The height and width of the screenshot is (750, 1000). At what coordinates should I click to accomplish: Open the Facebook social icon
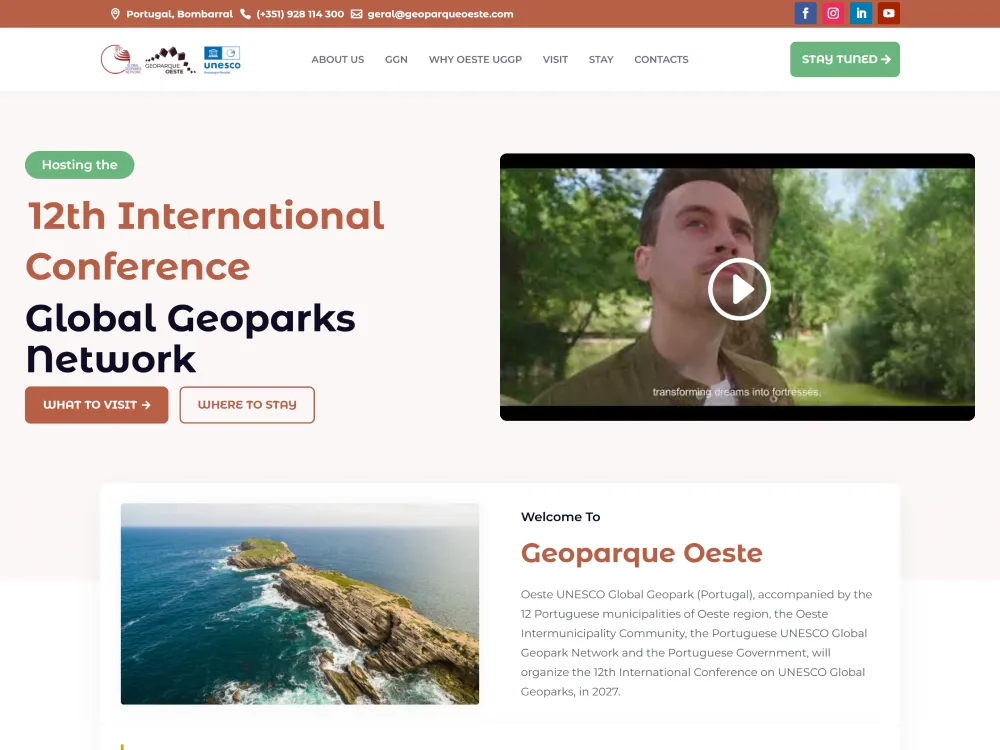805,13
